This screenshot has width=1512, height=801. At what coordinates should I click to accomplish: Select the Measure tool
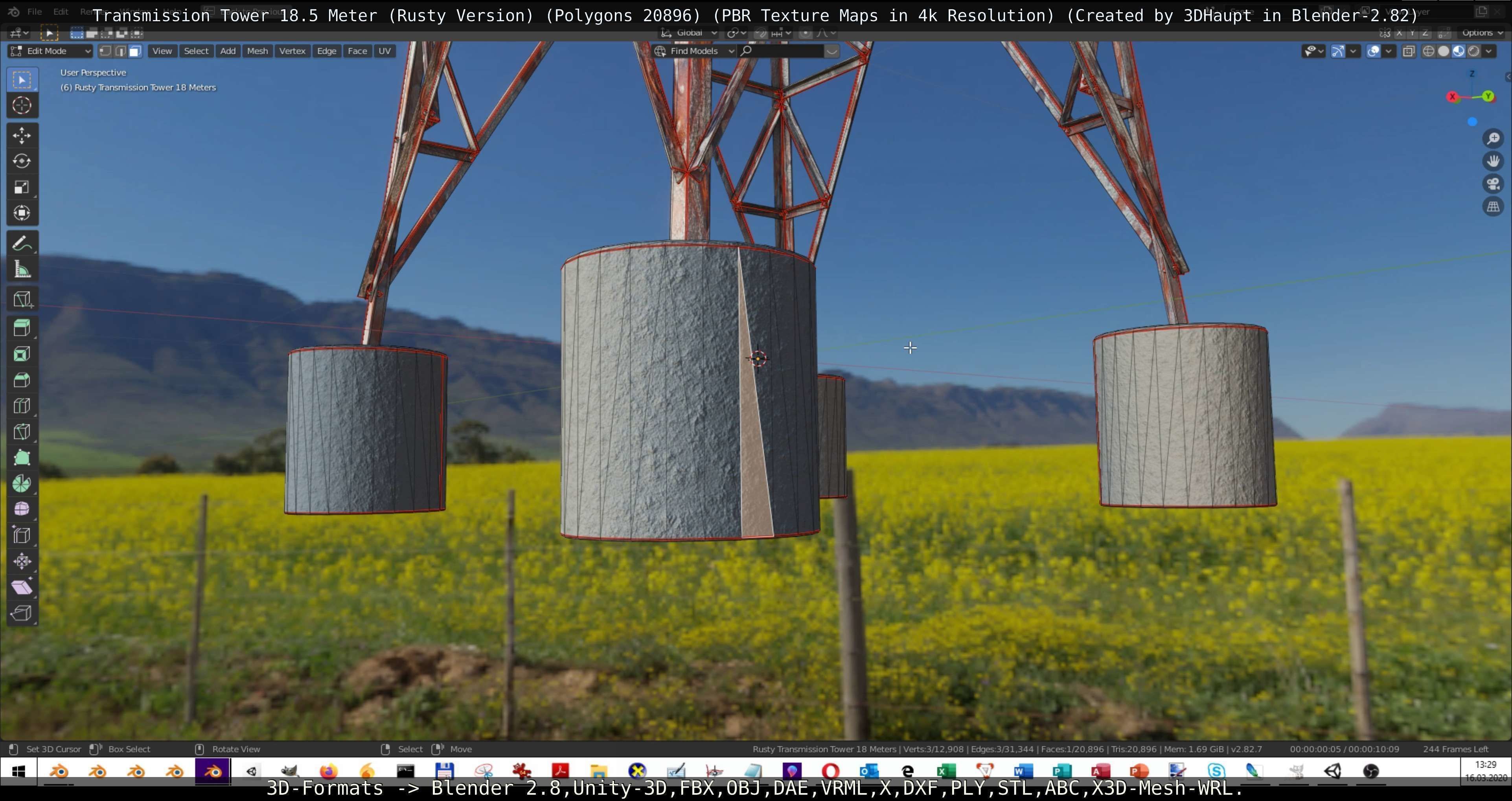pos(22,269)
